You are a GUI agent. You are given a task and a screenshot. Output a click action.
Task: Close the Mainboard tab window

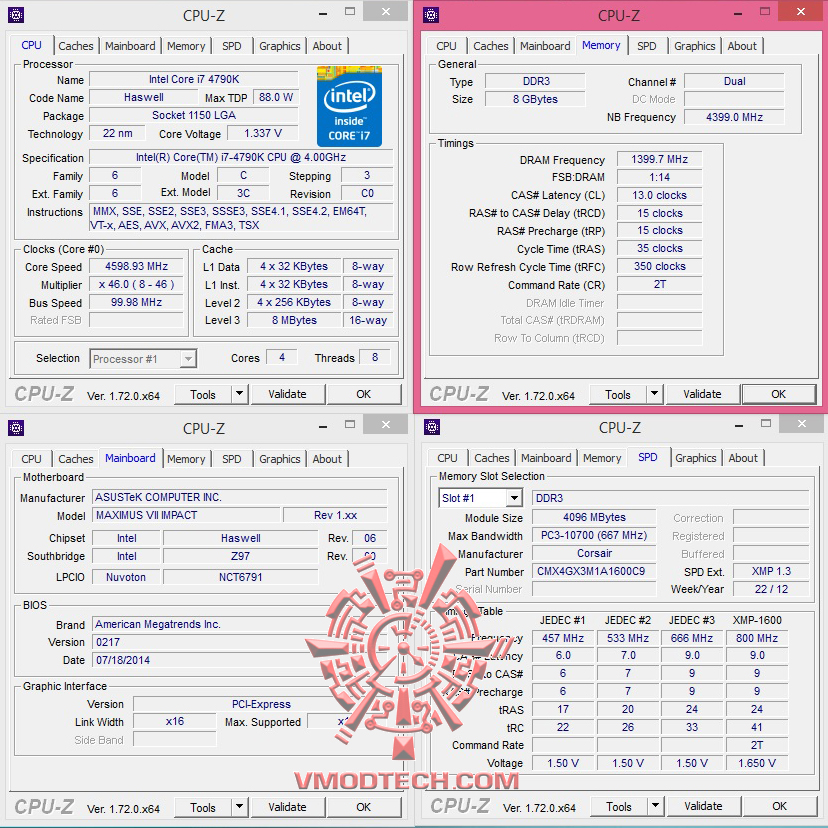[x=386, y=425]
